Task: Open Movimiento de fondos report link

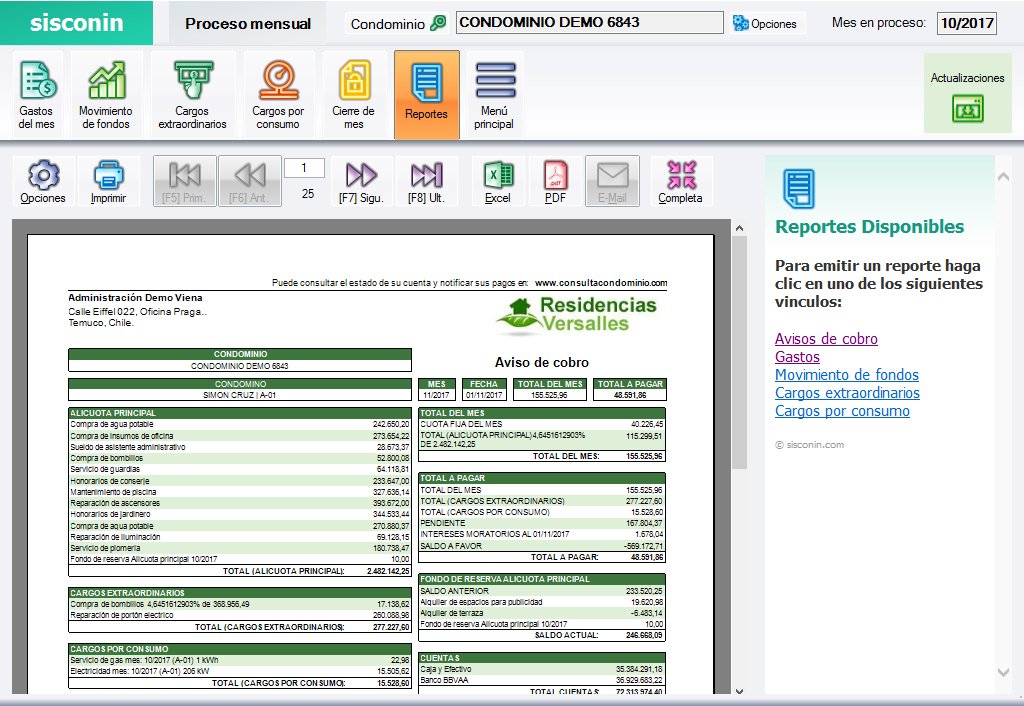Action: pyautogui.click(x=847, y=375)
